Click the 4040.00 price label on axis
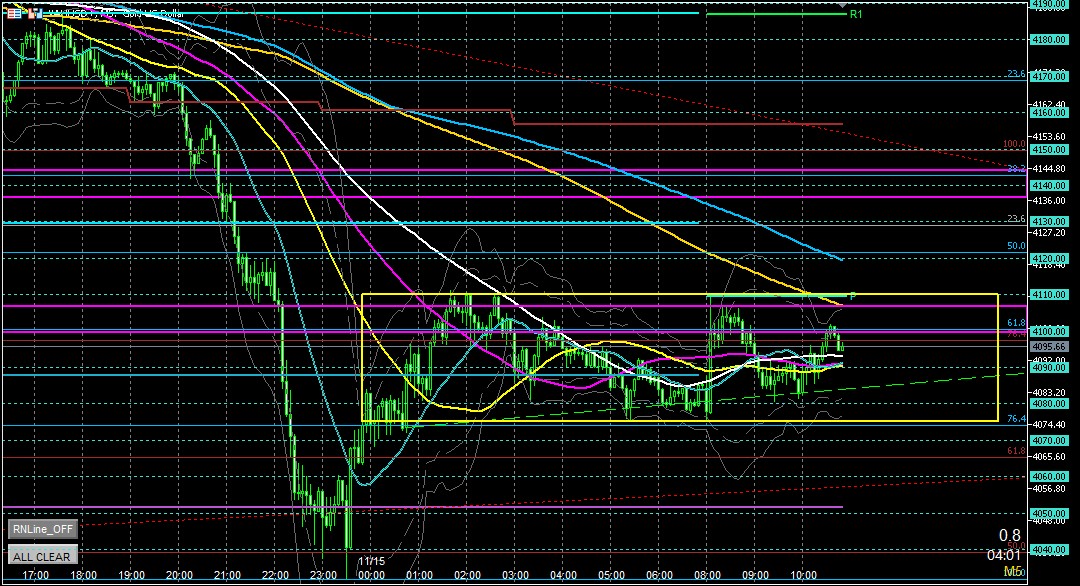 (1049, 550)
